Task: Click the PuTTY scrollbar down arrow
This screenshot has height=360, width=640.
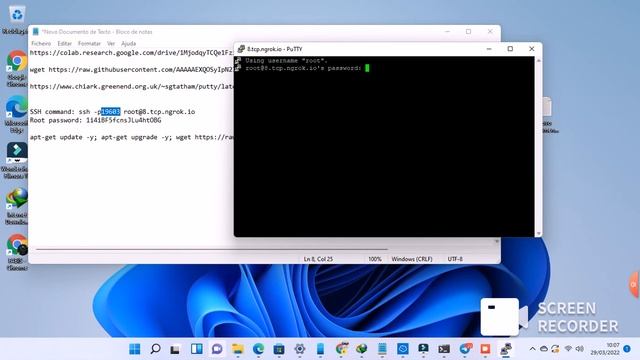Action: click(x=538, y=233)
